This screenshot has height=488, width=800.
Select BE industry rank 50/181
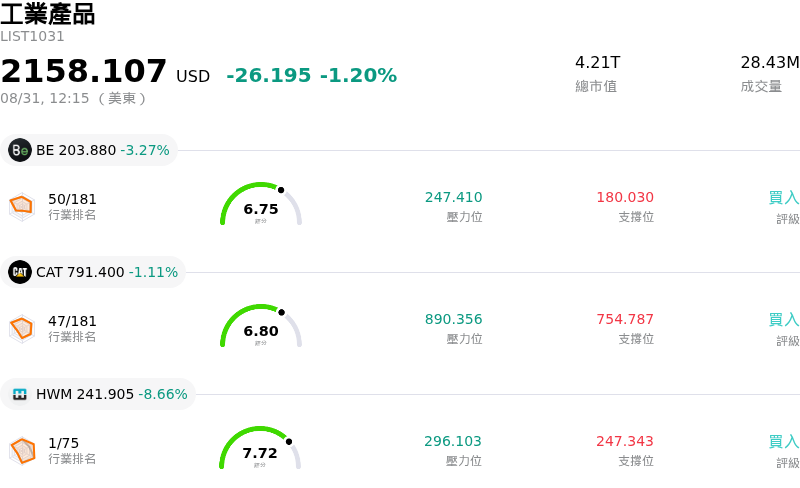tap(72, 199)
